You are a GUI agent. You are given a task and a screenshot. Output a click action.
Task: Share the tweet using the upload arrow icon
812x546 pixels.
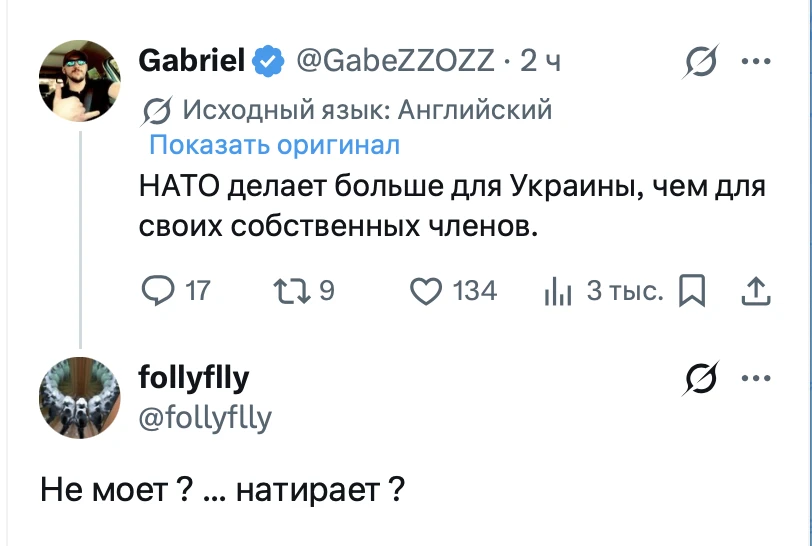coord(756,291)
